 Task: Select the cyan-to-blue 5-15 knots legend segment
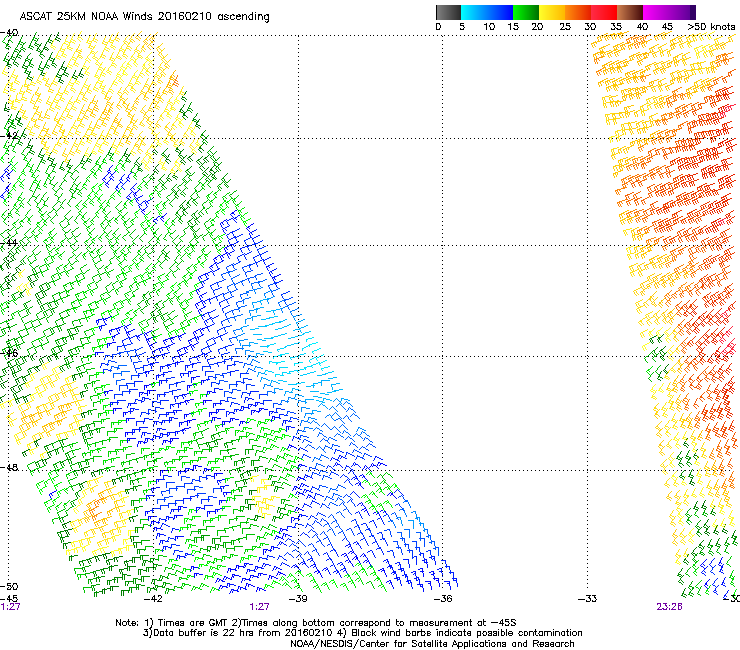[x=487, y=12]
